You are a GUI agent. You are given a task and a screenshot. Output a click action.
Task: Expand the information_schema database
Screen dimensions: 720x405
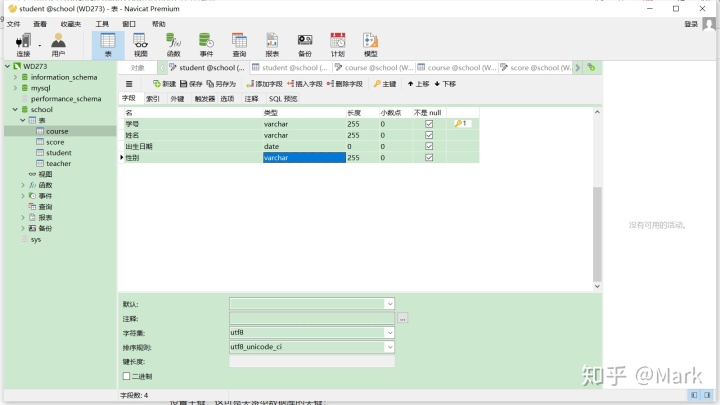click(x=16, y=77)
